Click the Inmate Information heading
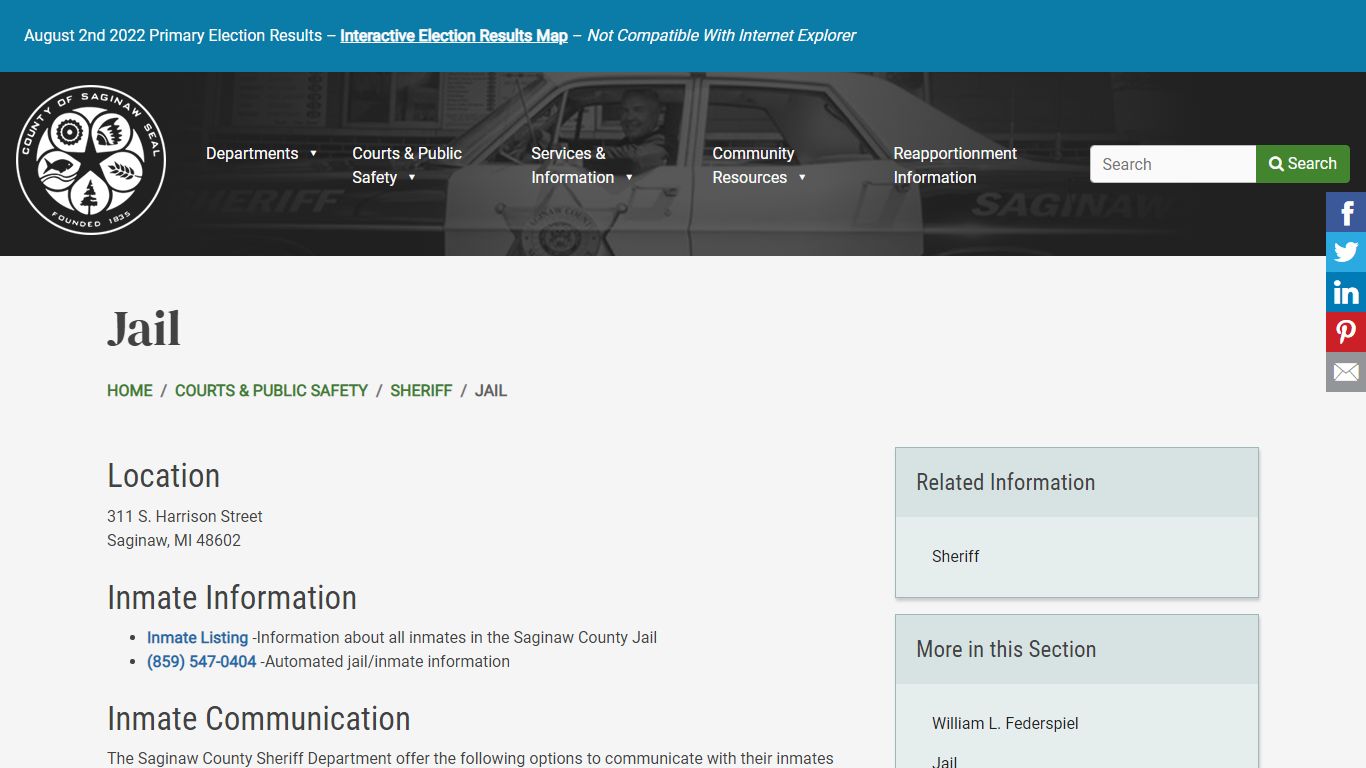Screen dimensions: 1366x768 (232, 598)
